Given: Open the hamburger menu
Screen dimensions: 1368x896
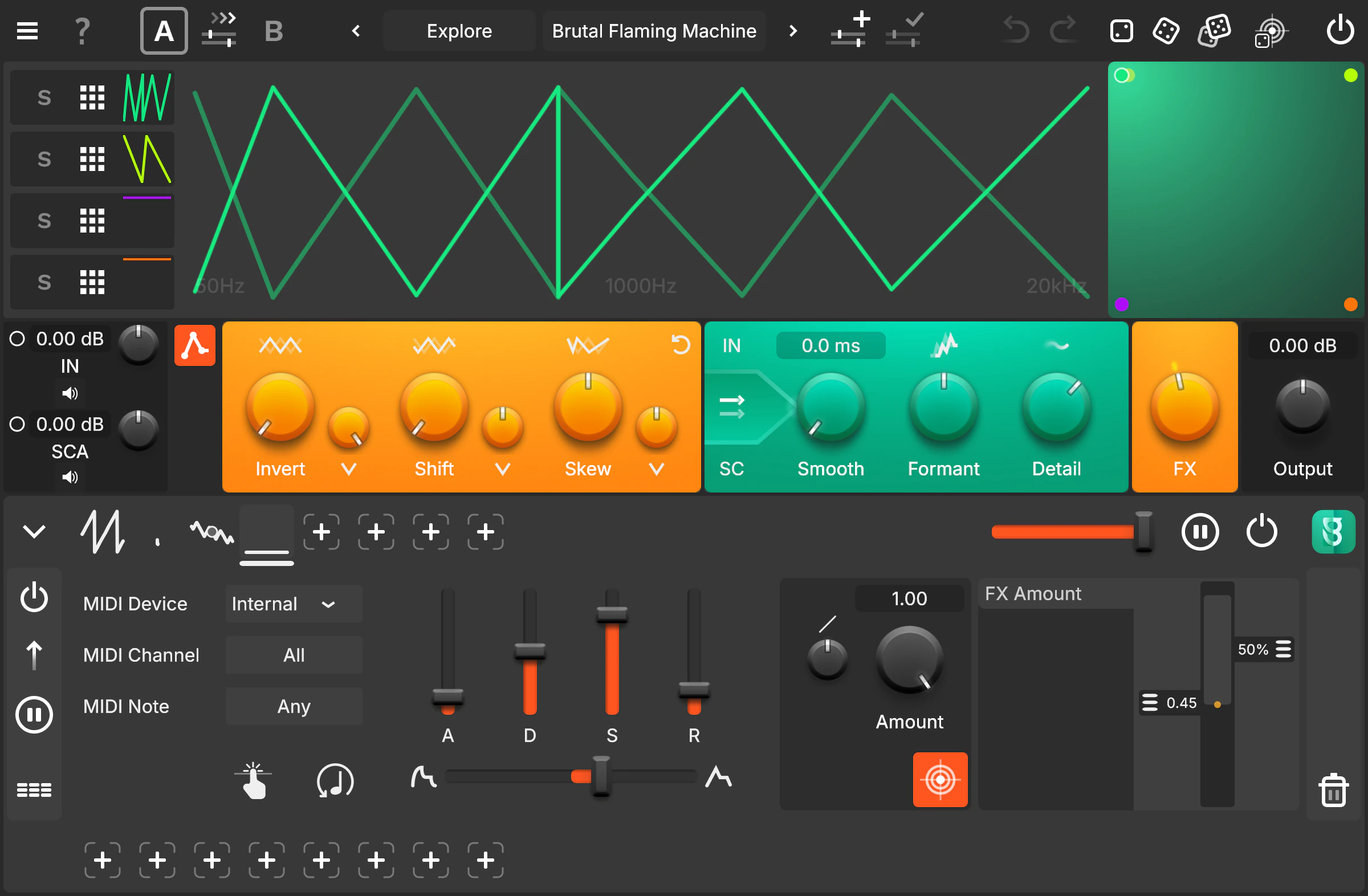Looking at the screenshot, I should pos(26,30).
